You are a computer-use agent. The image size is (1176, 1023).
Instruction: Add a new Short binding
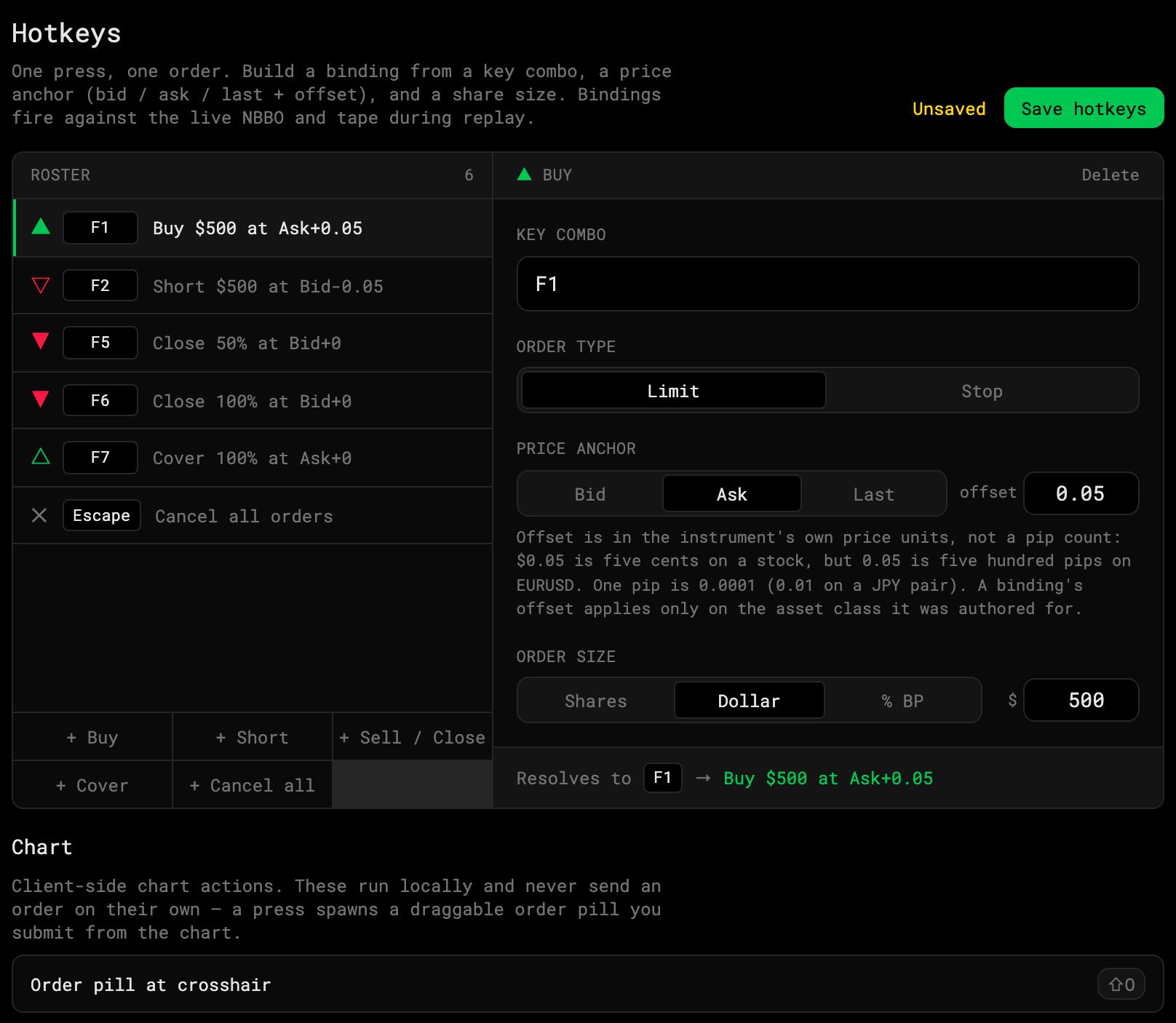pos(253,737)
